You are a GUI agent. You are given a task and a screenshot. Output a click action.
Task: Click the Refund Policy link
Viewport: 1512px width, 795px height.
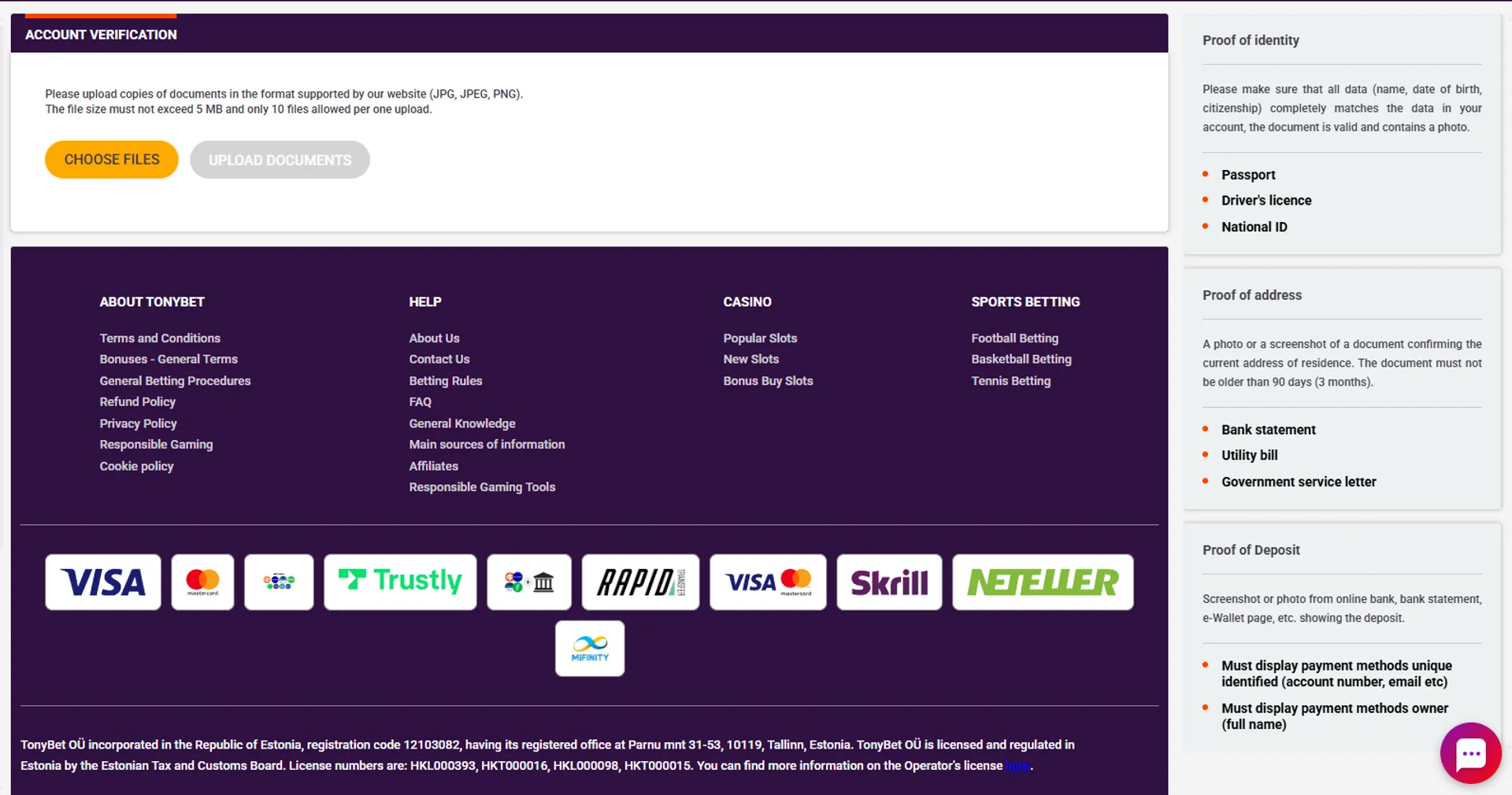pos(137,401)
